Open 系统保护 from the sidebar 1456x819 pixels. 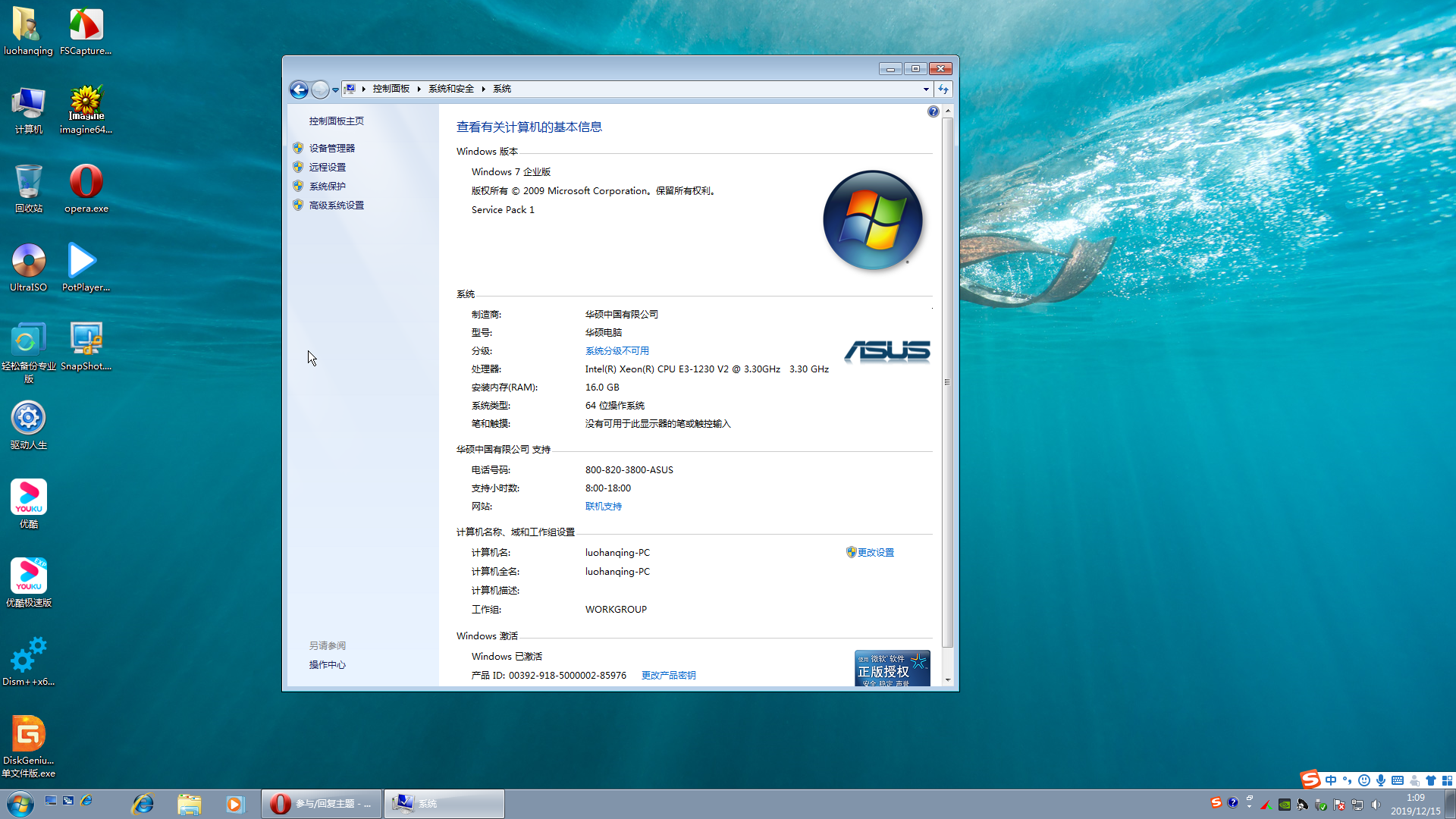(x=327, y=186)
